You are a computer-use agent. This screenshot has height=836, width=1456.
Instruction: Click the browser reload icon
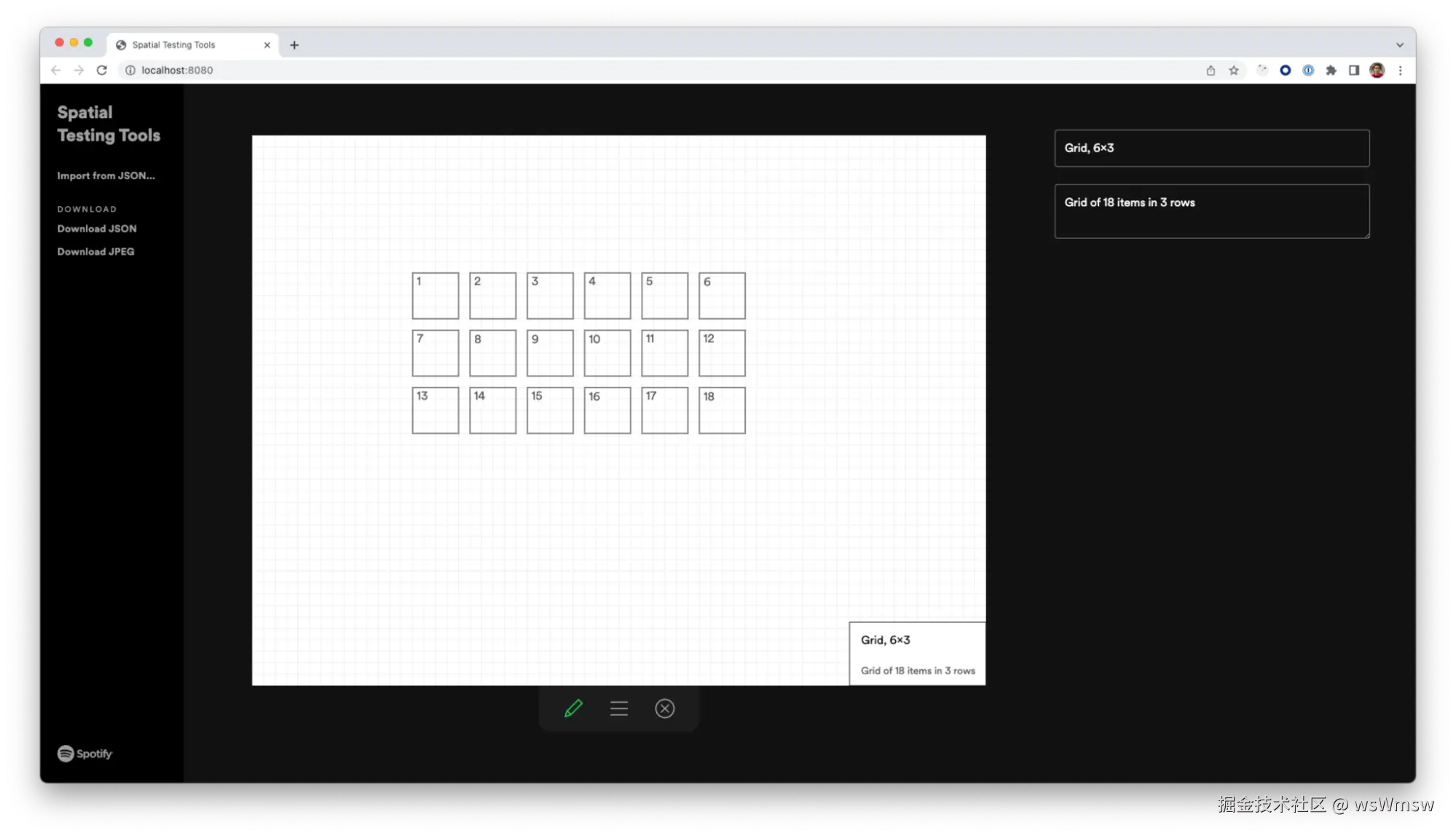click(102, 71)
